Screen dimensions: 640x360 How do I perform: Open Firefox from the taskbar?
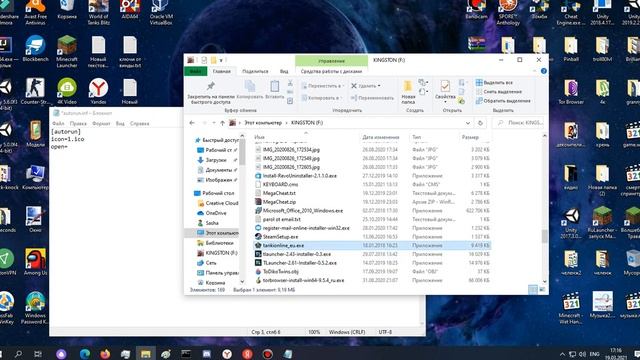coord(105,354)
